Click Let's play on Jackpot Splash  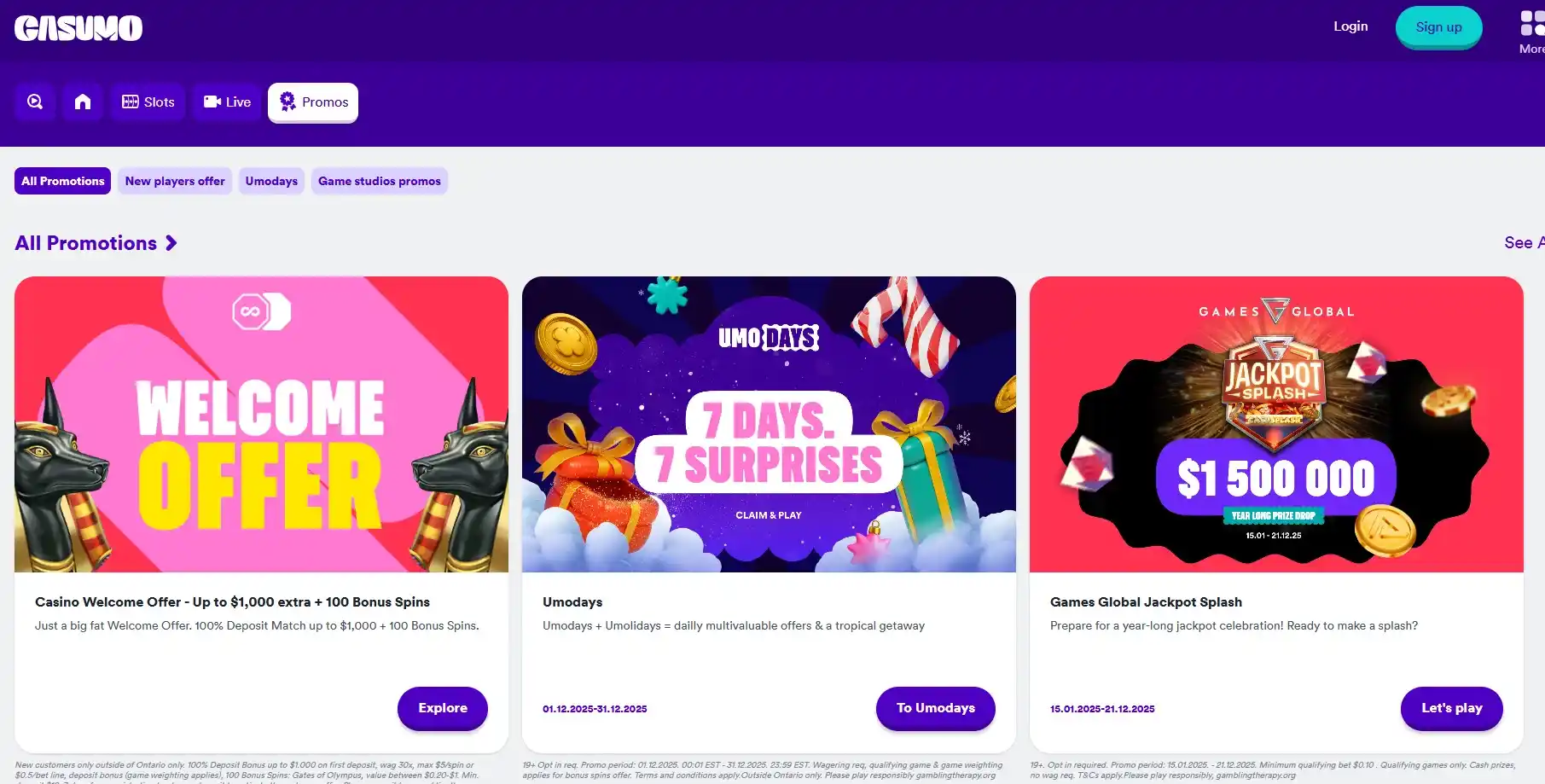pos(1451,708)
